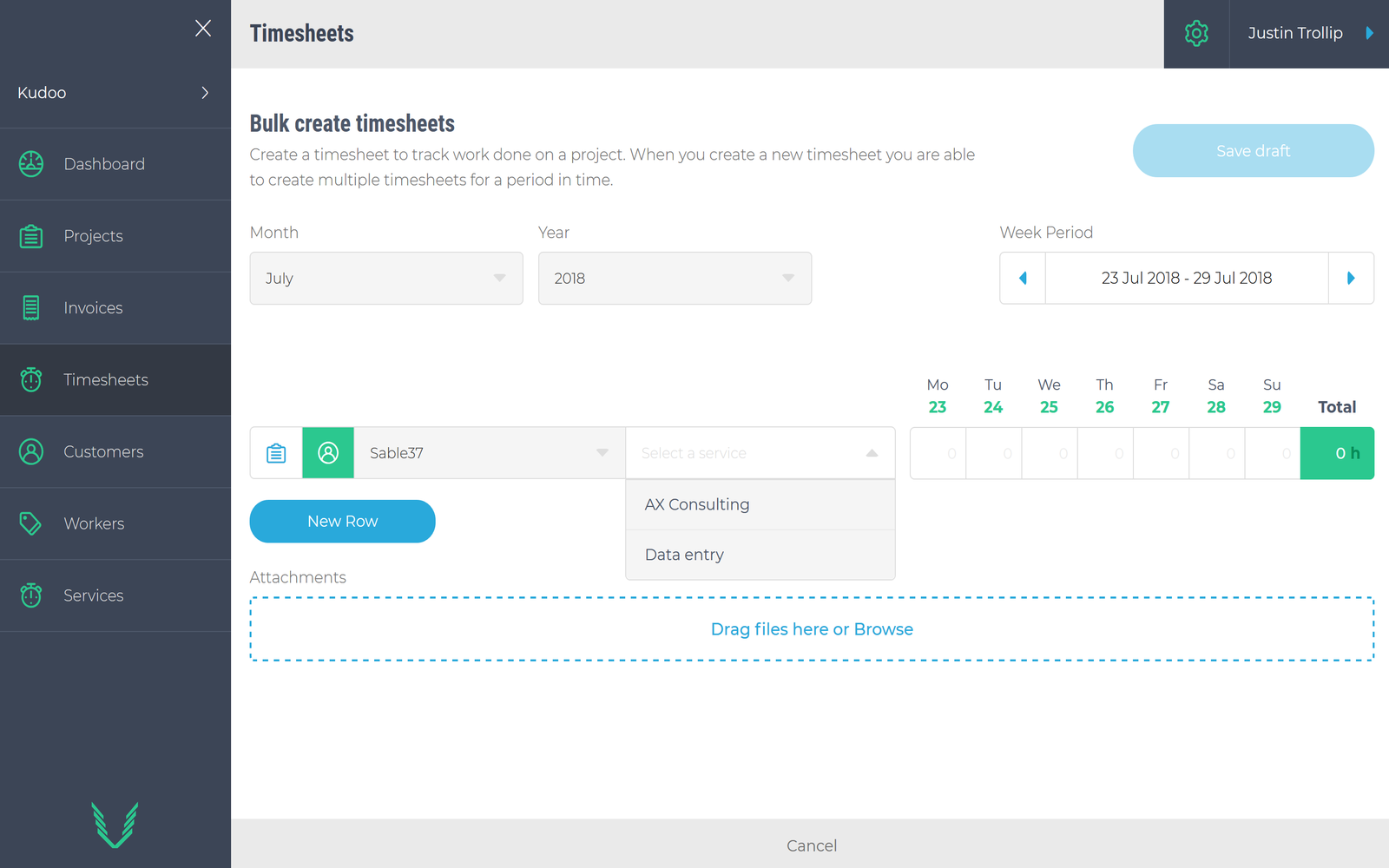Viewport: 1389px width, 868px height.
Task: Select the green customer icon in the row
Action: (328, 453)
